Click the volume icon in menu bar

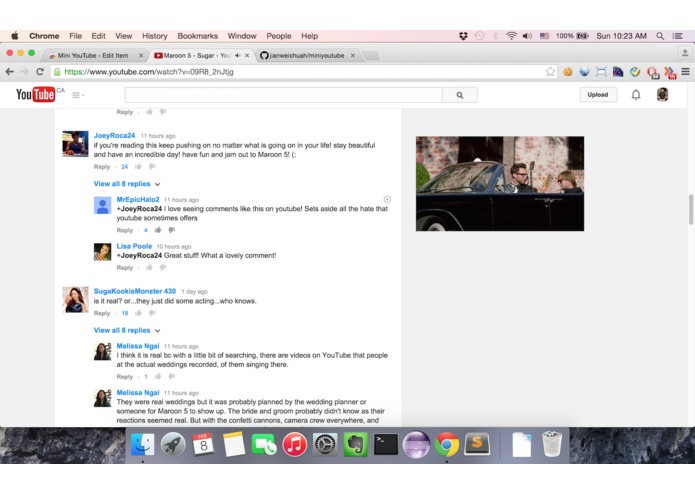(x=527, y=36)
